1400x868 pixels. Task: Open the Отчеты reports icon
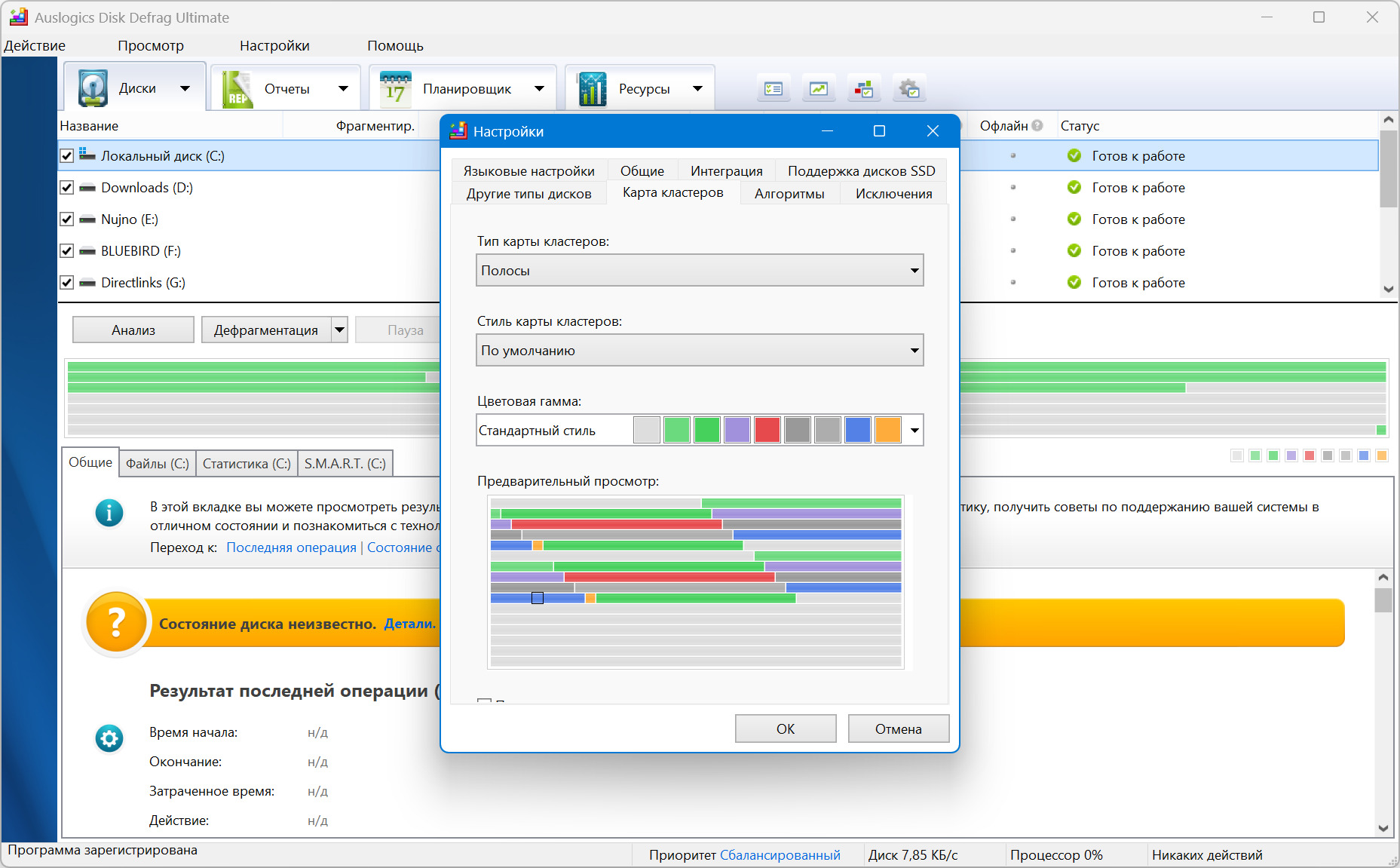click(x=237, y=89)
